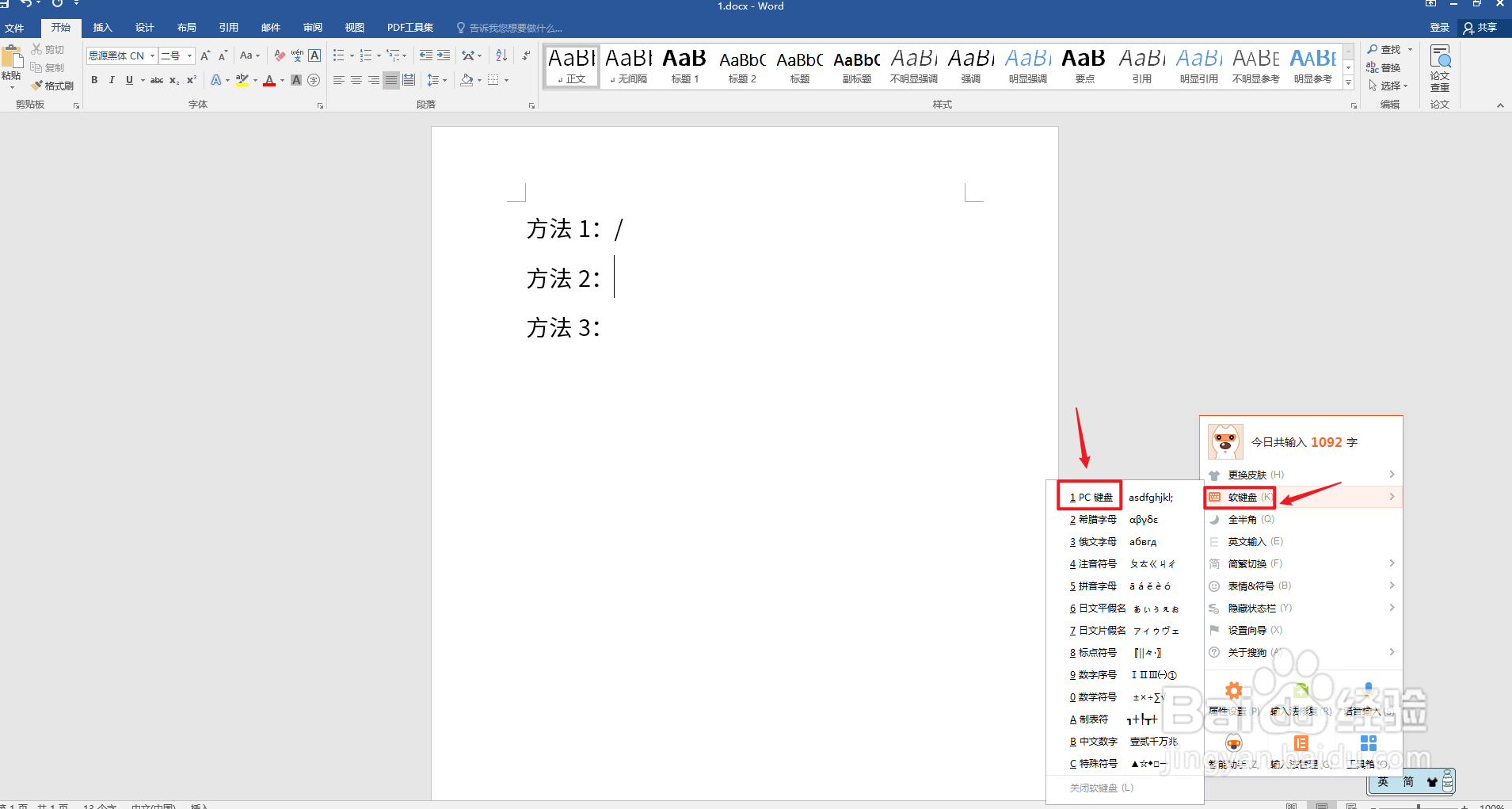
Task: Toggle Superscript formatting
Action: click(x=192, y=80)
